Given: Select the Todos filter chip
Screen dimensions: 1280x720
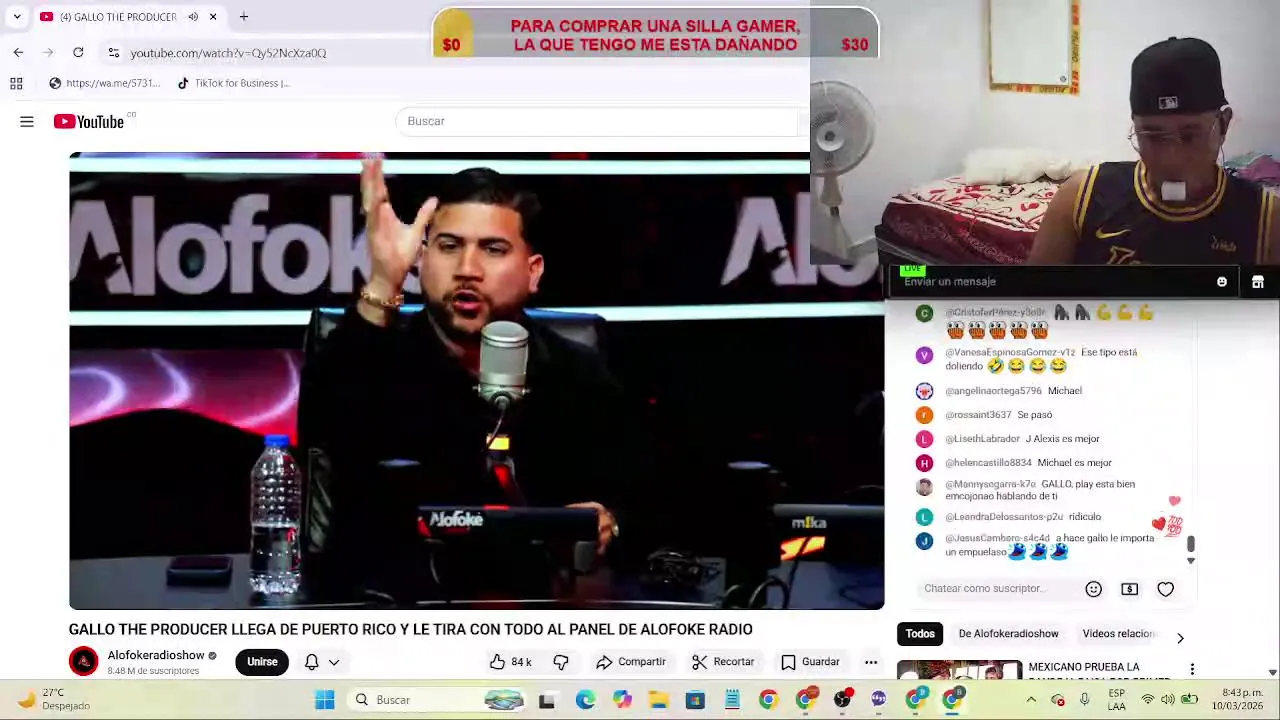Looking at the screenshot, I should 920,633.
